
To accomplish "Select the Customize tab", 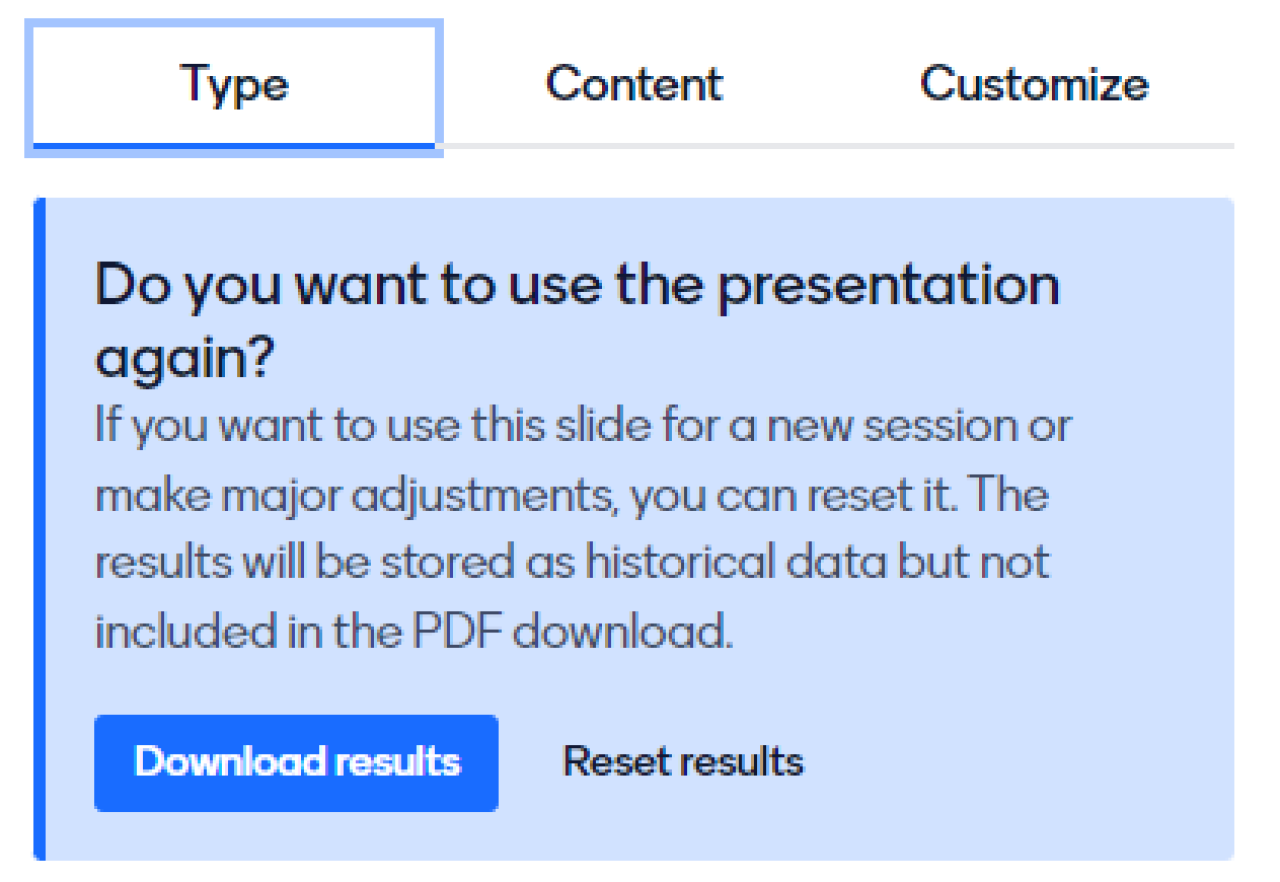I will 1034,84.
